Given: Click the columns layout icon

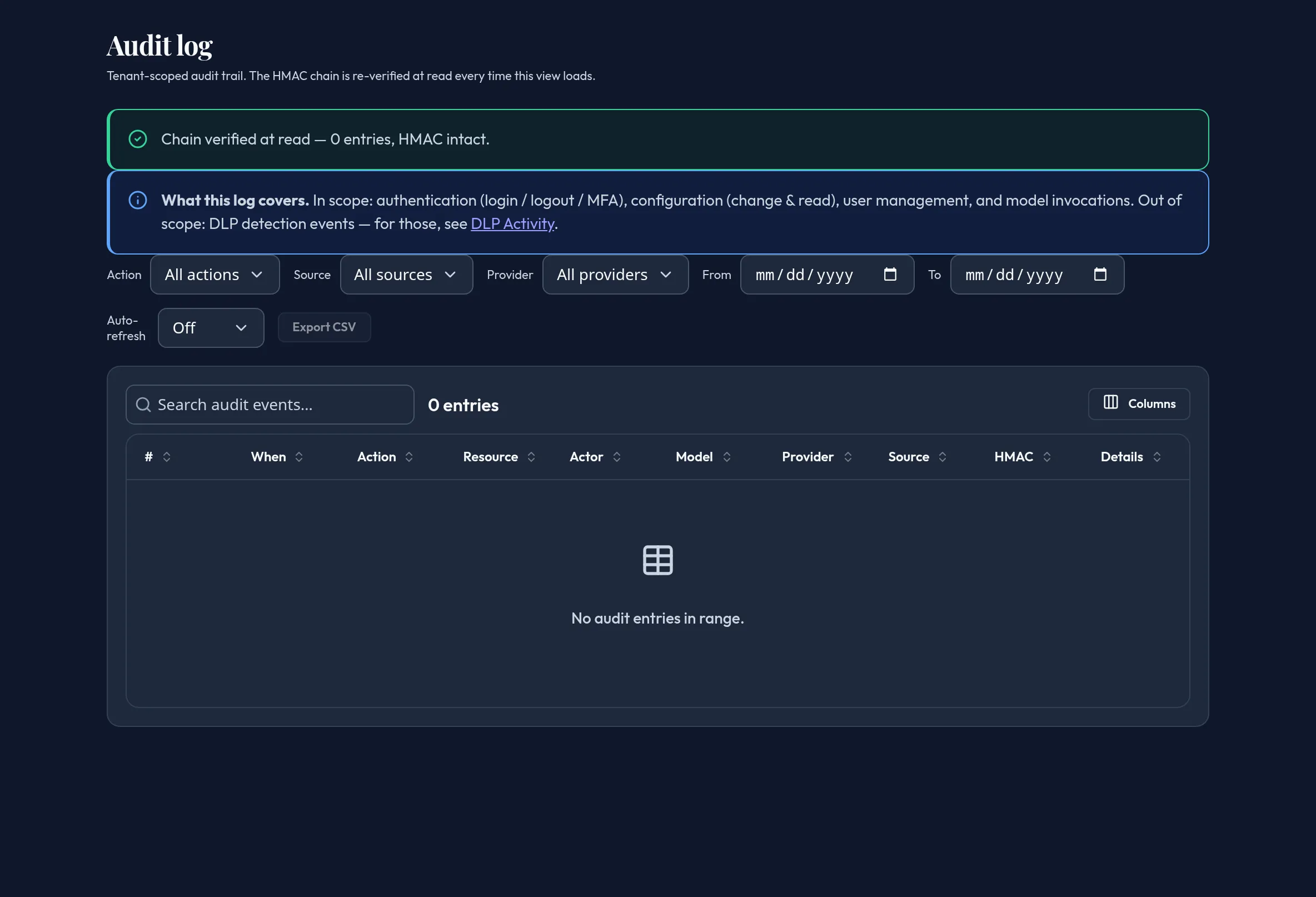Looking at the screenshot, I should point(1111,402).
